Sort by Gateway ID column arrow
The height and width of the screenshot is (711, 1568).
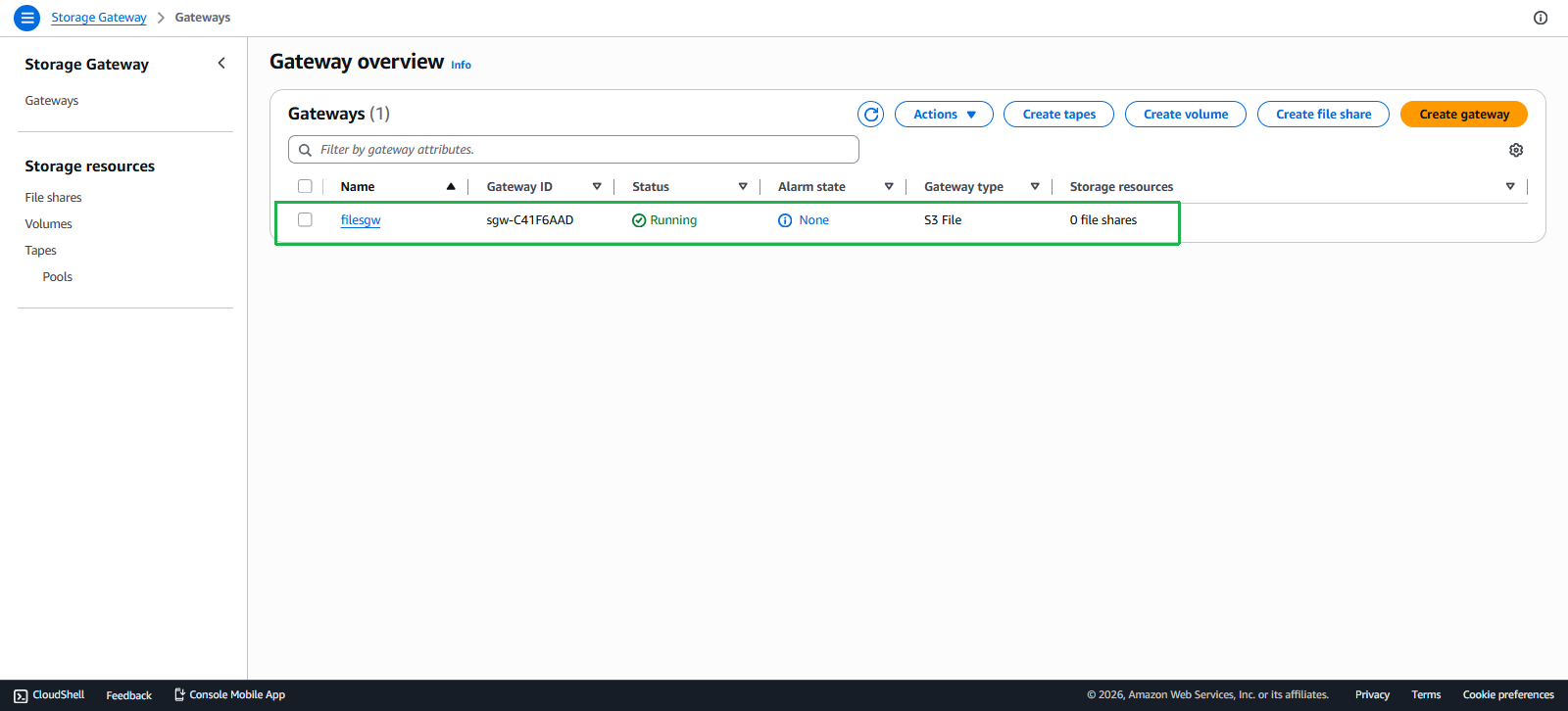597,186
